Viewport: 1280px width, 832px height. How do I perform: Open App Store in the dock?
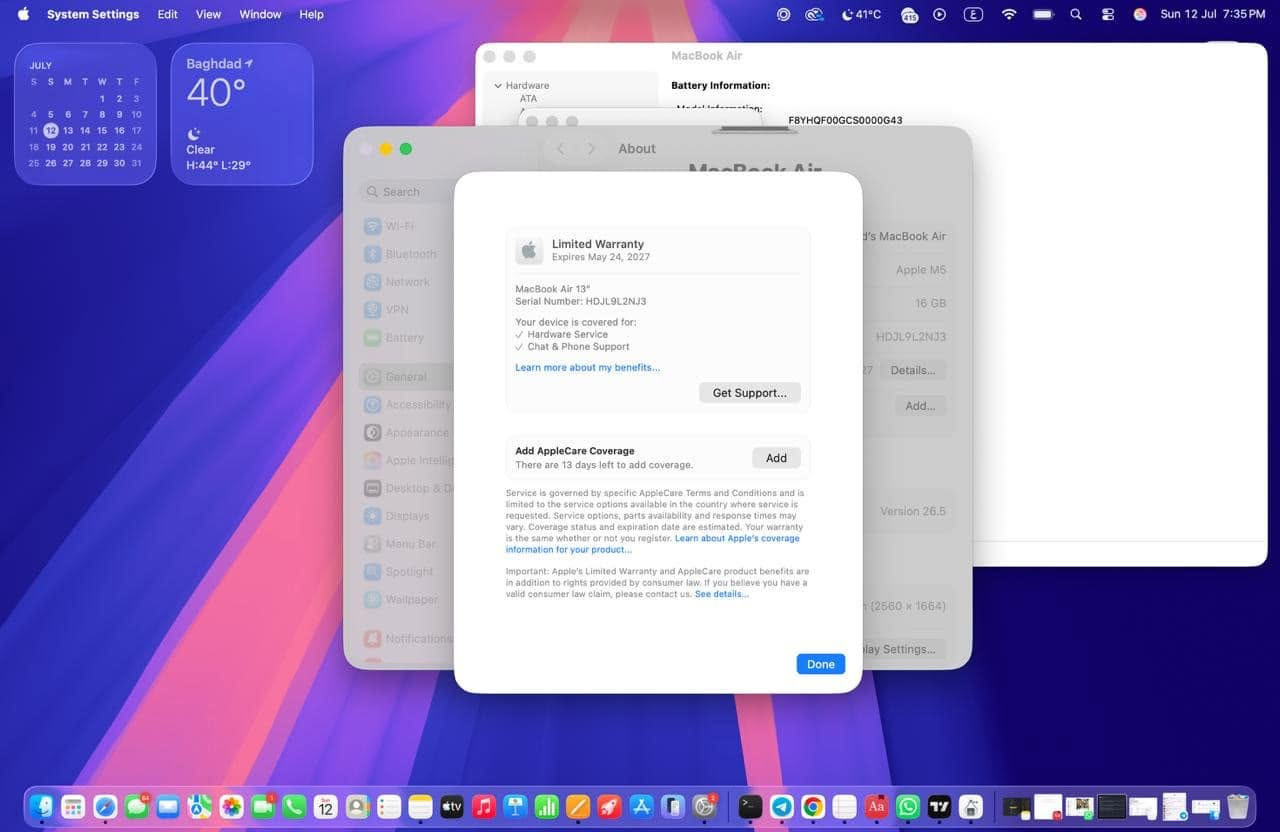642,806
